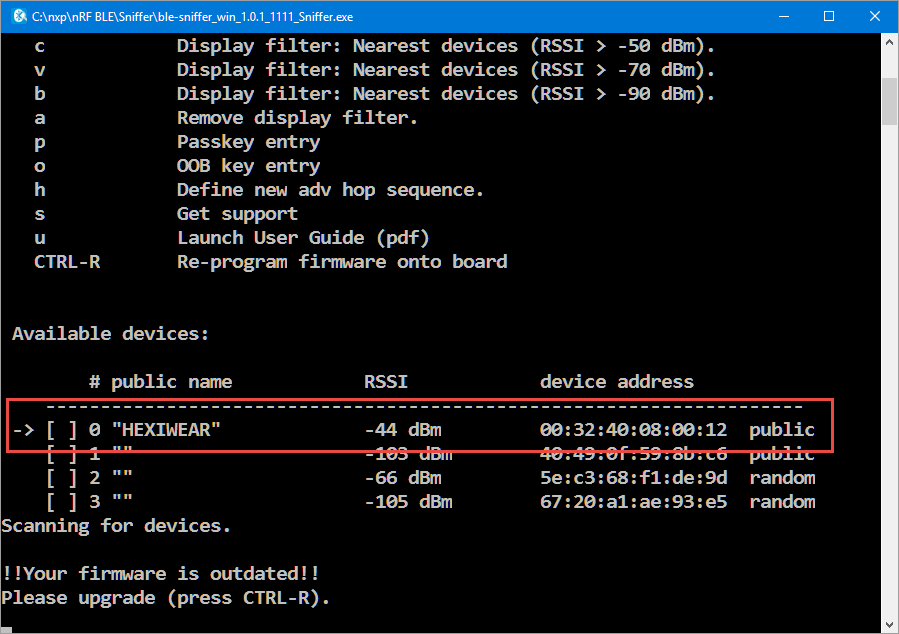Click the scrollbar down arrow
This screenshot has width=899, height=634.
[889, 625]
